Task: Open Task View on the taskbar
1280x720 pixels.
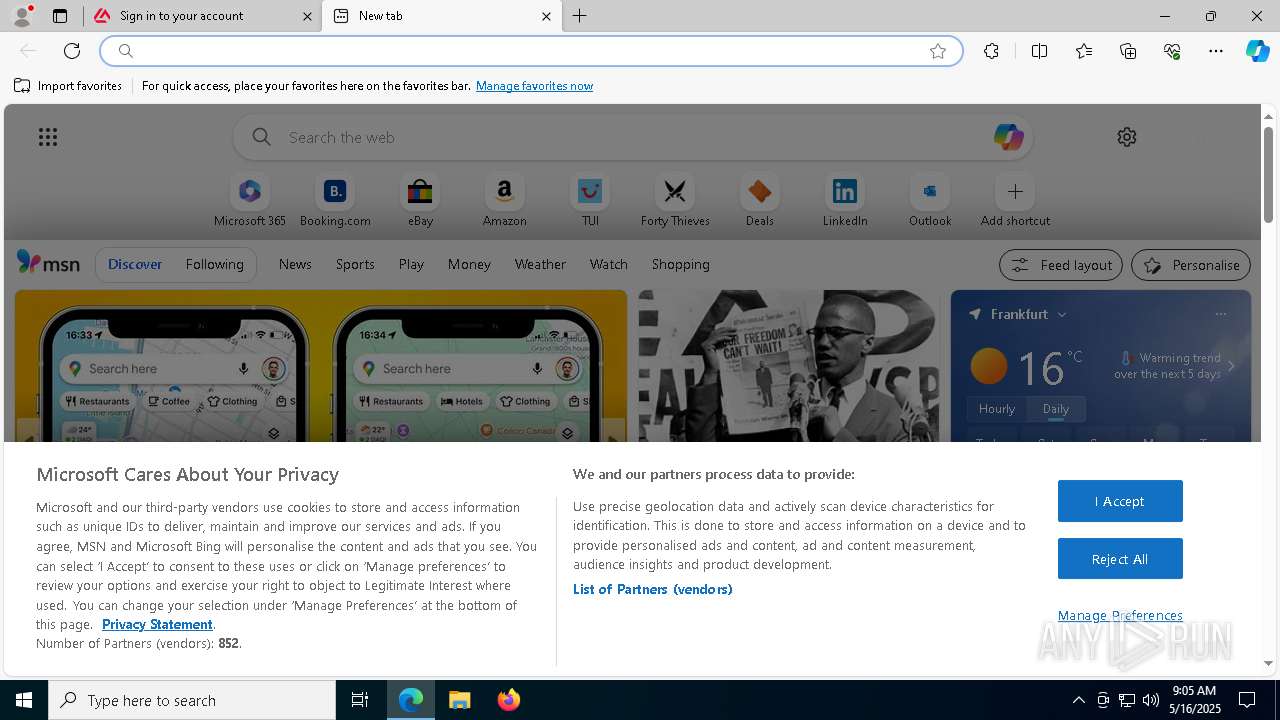Action: point(360,700)
